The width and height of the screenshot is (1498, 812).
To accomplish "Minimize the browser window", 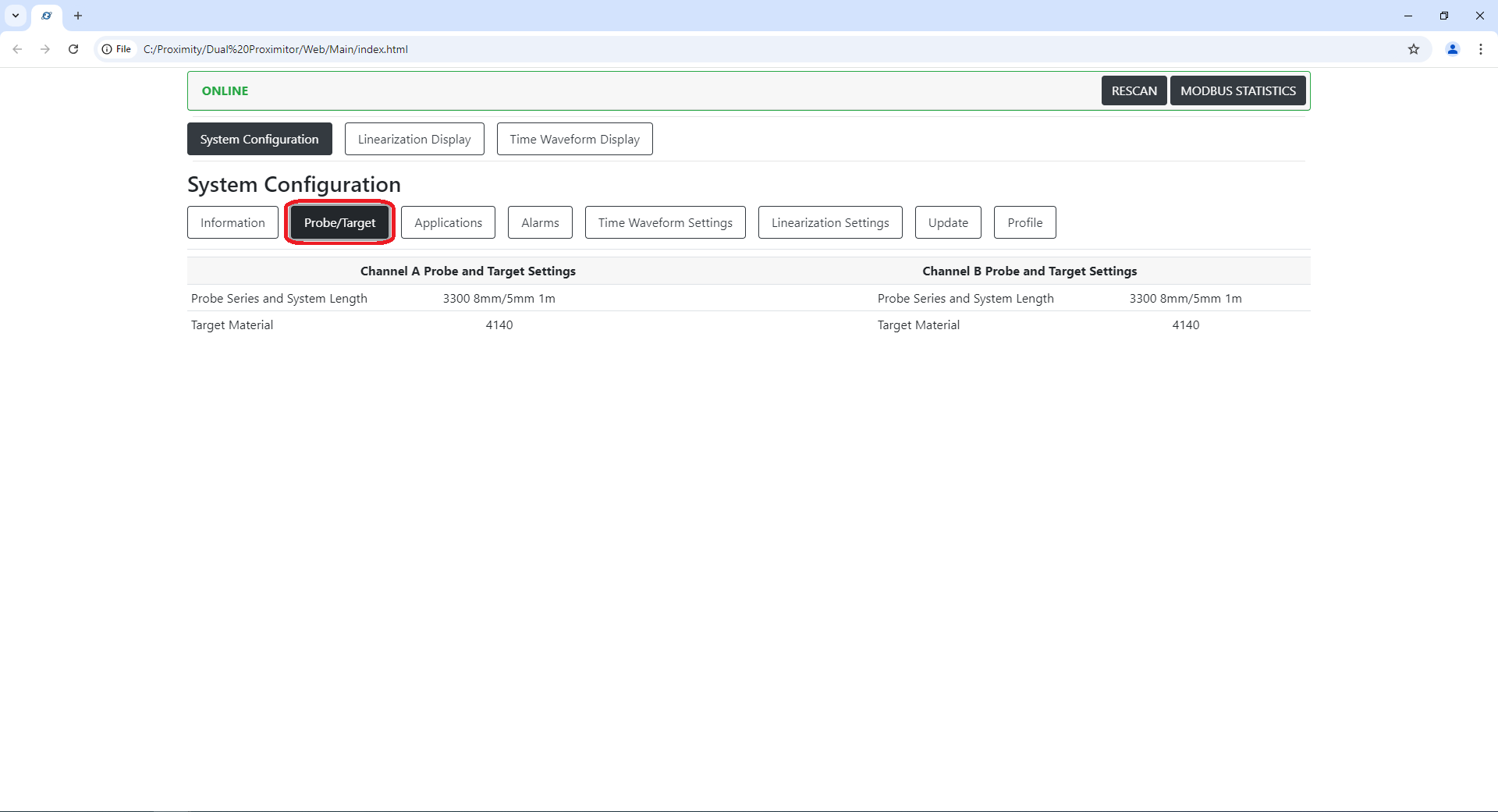I will (1408, 16).
